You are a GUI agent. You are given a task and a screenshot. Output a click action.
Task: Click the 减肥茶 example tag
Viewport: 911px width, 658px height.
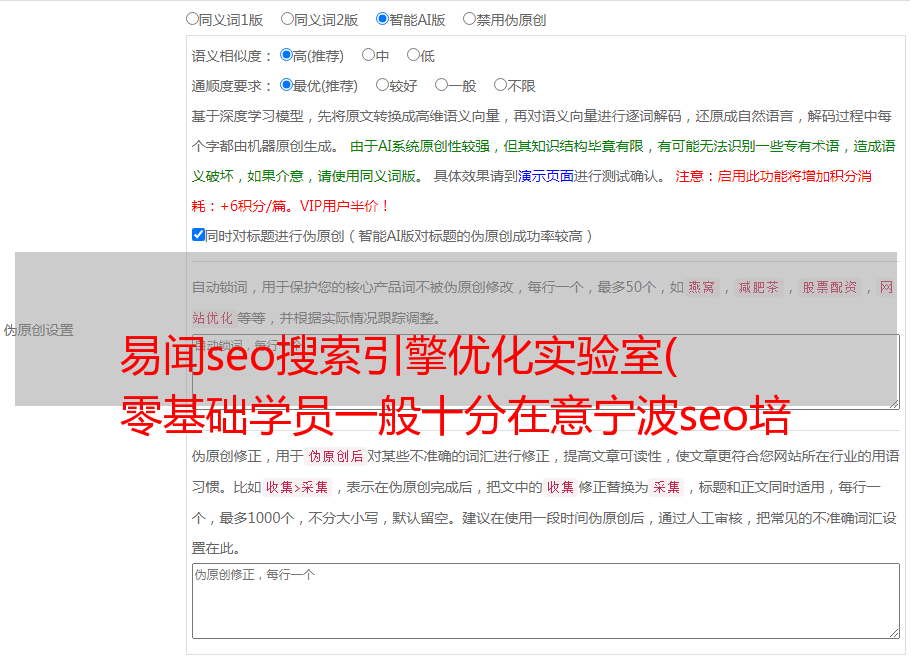[x=758, y=287]
